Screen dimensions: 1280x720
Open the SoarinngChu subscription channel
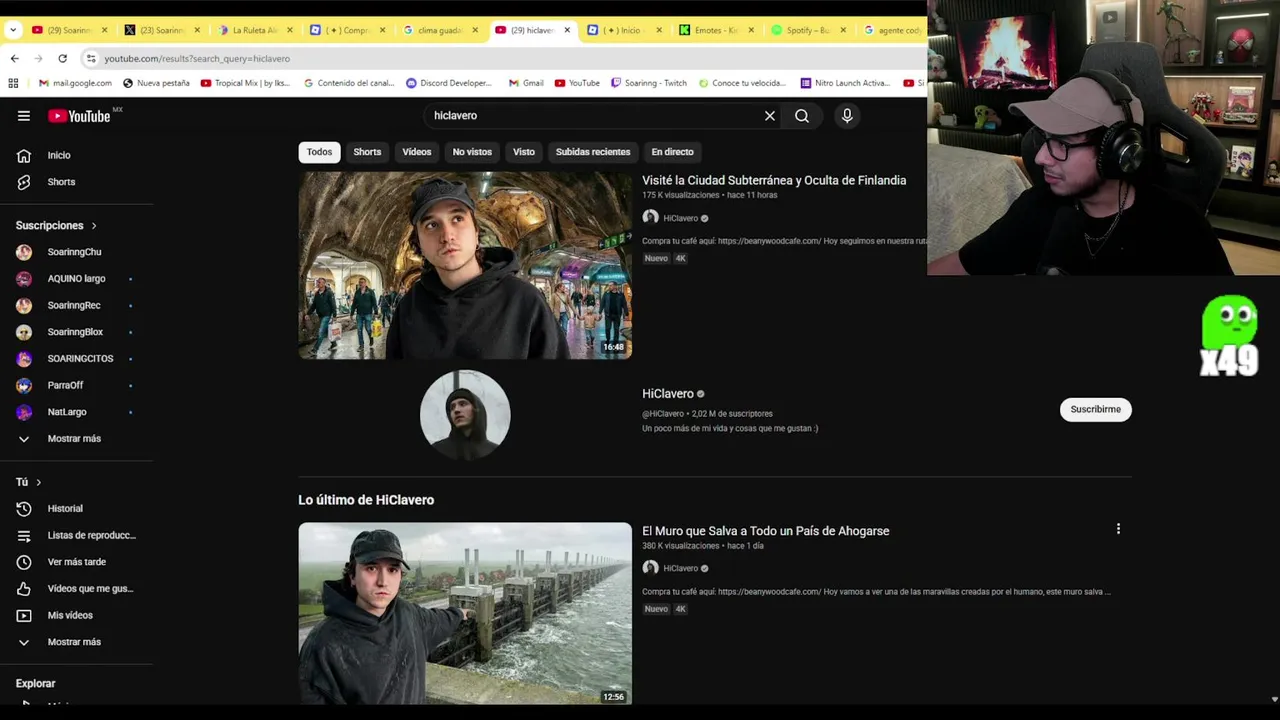tap(76, 252)
